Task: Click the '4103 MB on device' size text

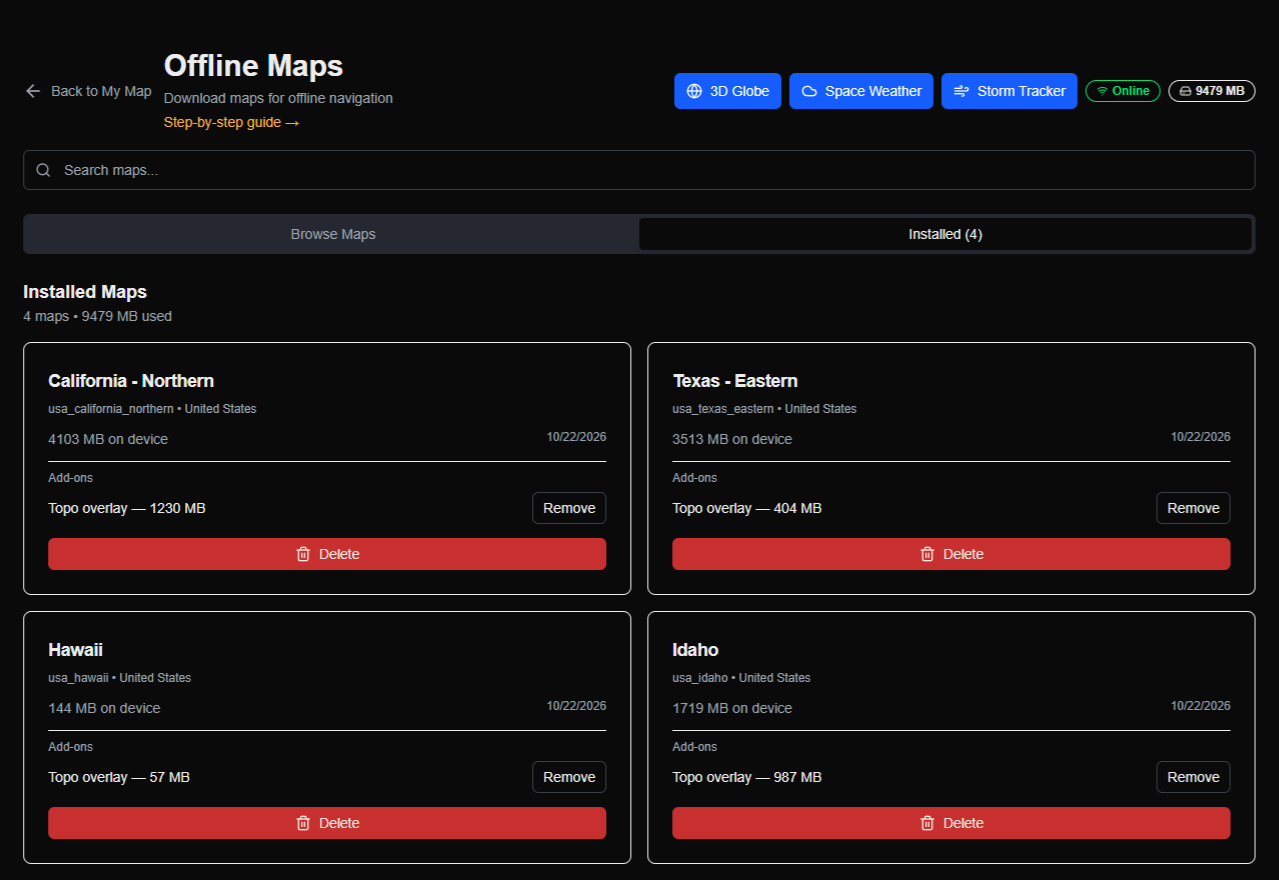Action: tap(108, 439)
